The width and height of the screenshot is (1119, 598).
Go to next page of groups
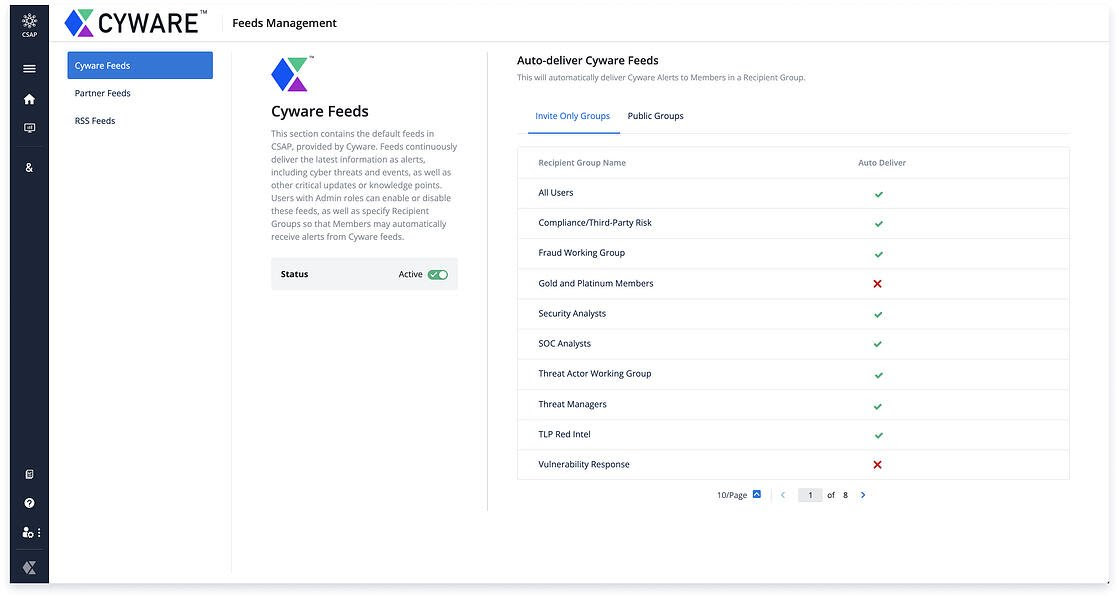[x=863, y=495]
